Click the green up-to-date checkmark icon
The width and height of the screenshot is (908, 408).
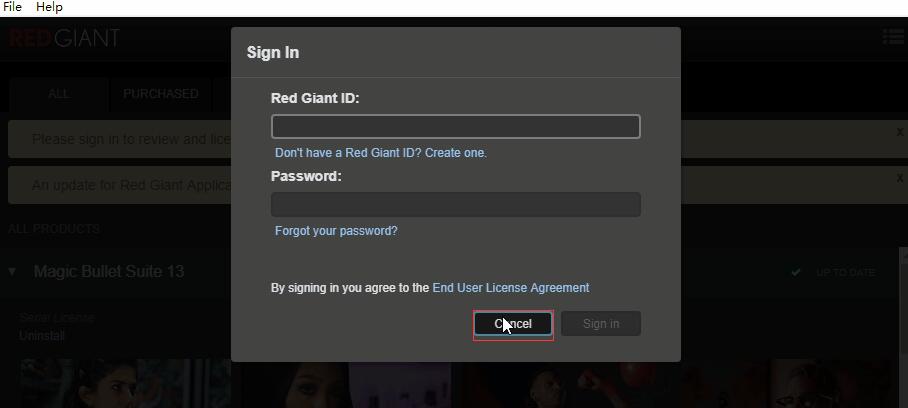796,272
